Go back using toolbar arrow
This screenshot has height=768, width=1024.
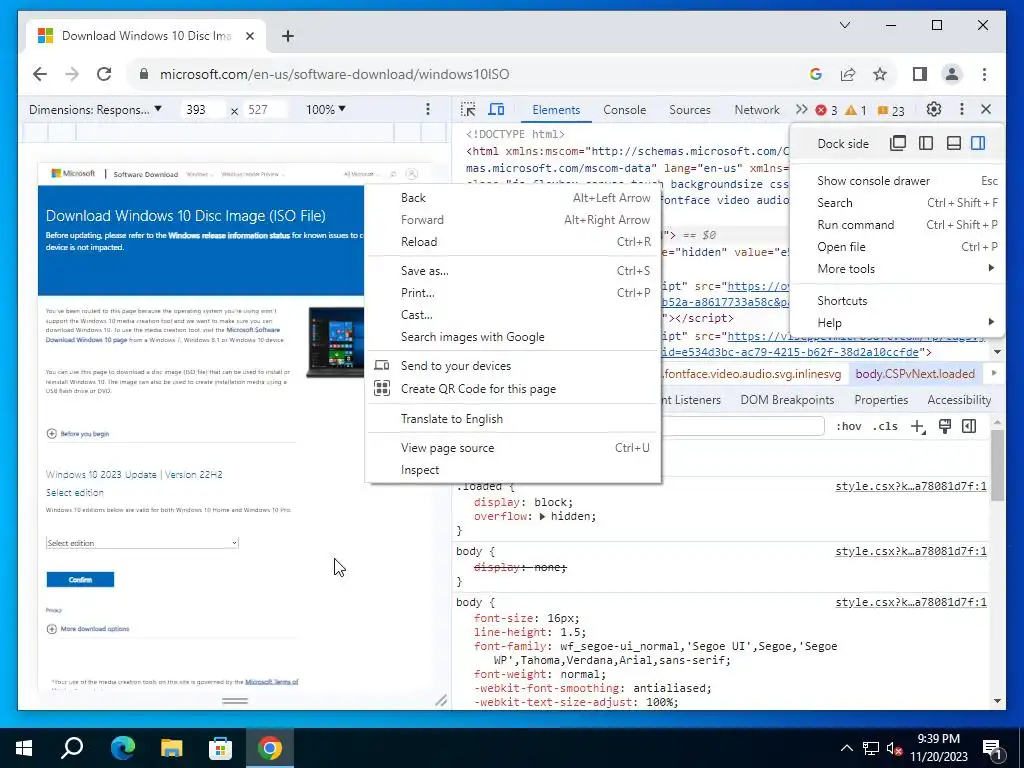pyautogui.click(x=40, y=74)
